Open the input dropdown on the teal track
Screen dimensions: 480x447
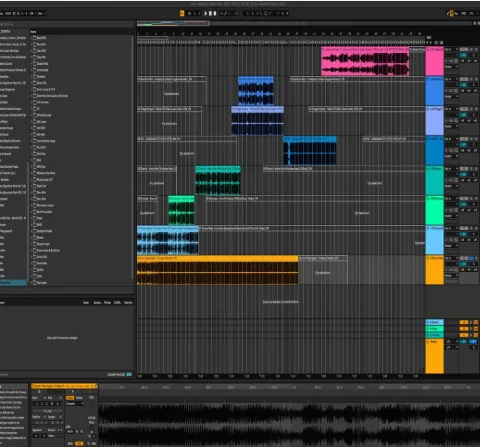452,168
